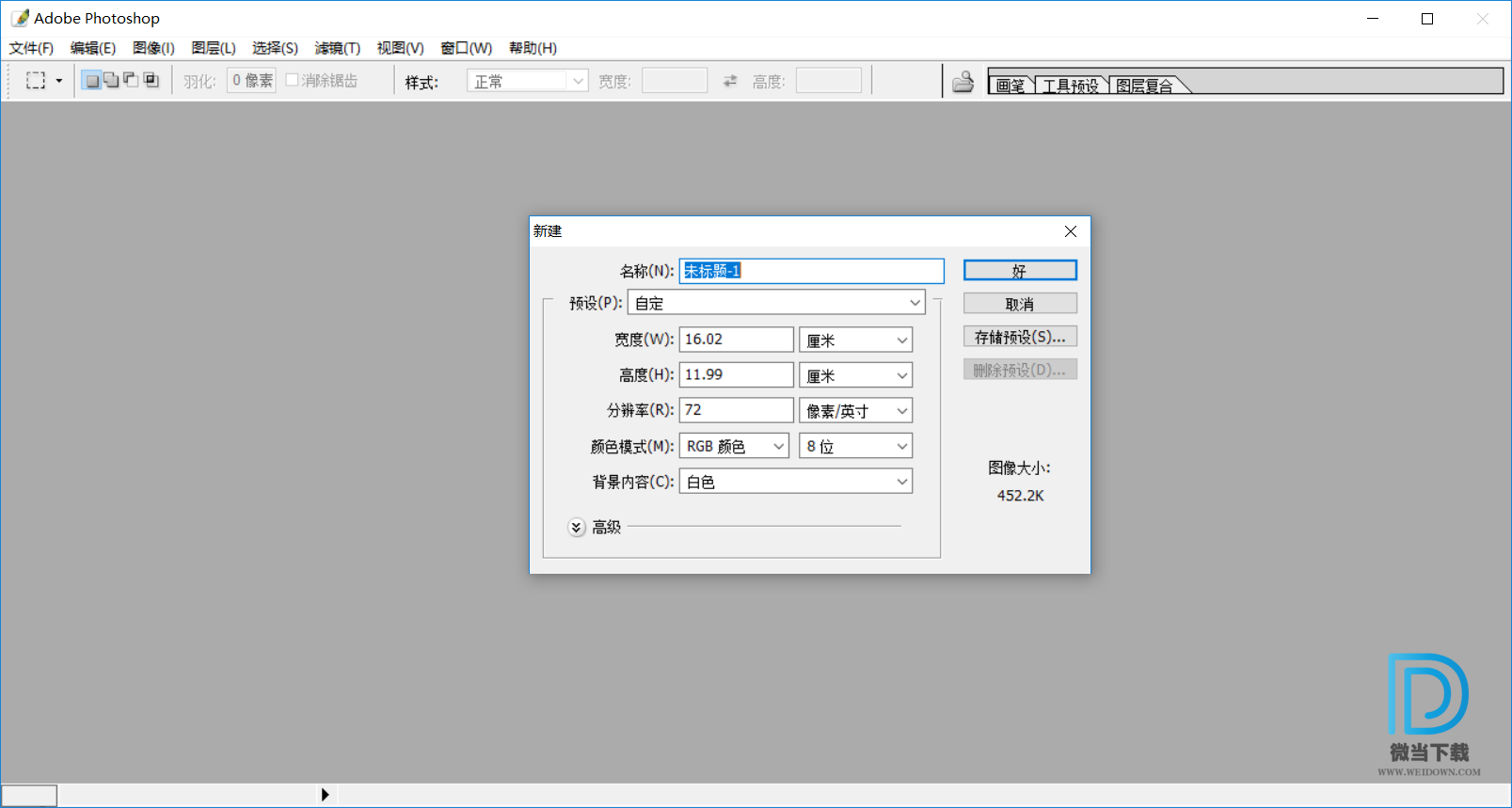Open the background contents (白色) dropdown
This screenshot has height=808, width=1512.
coord(796,482)
